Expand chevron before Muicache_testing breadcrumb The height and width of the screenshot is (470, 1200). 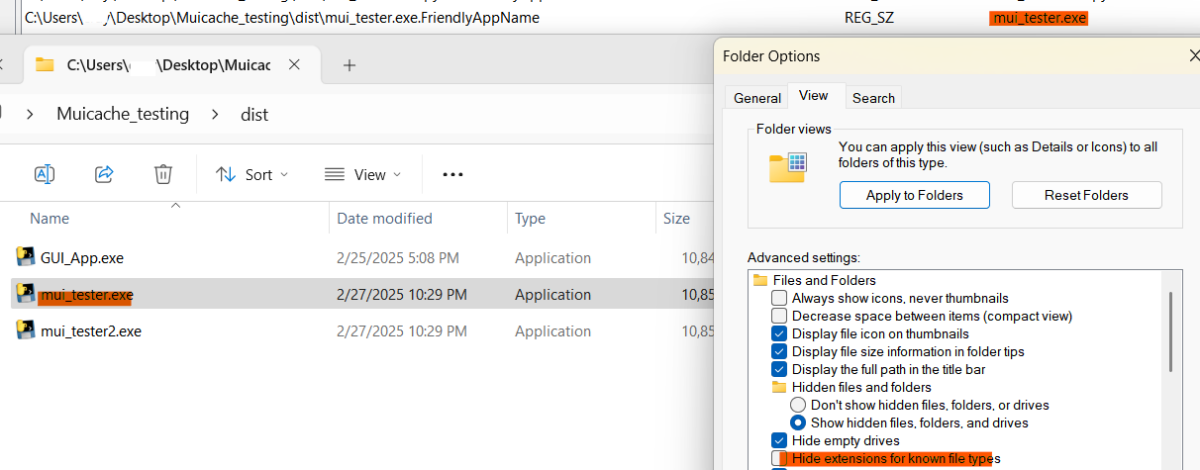tap(30, 114)
